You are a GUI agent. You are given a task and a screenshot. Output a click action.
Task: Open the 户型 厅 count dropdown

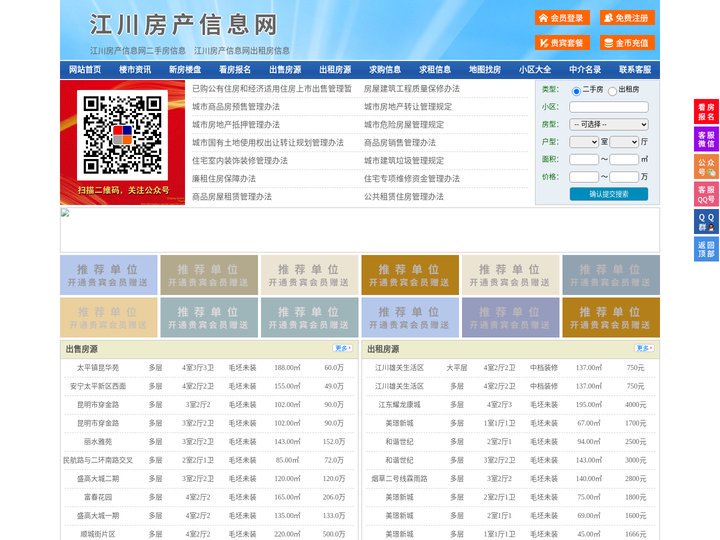coord(624,142)
